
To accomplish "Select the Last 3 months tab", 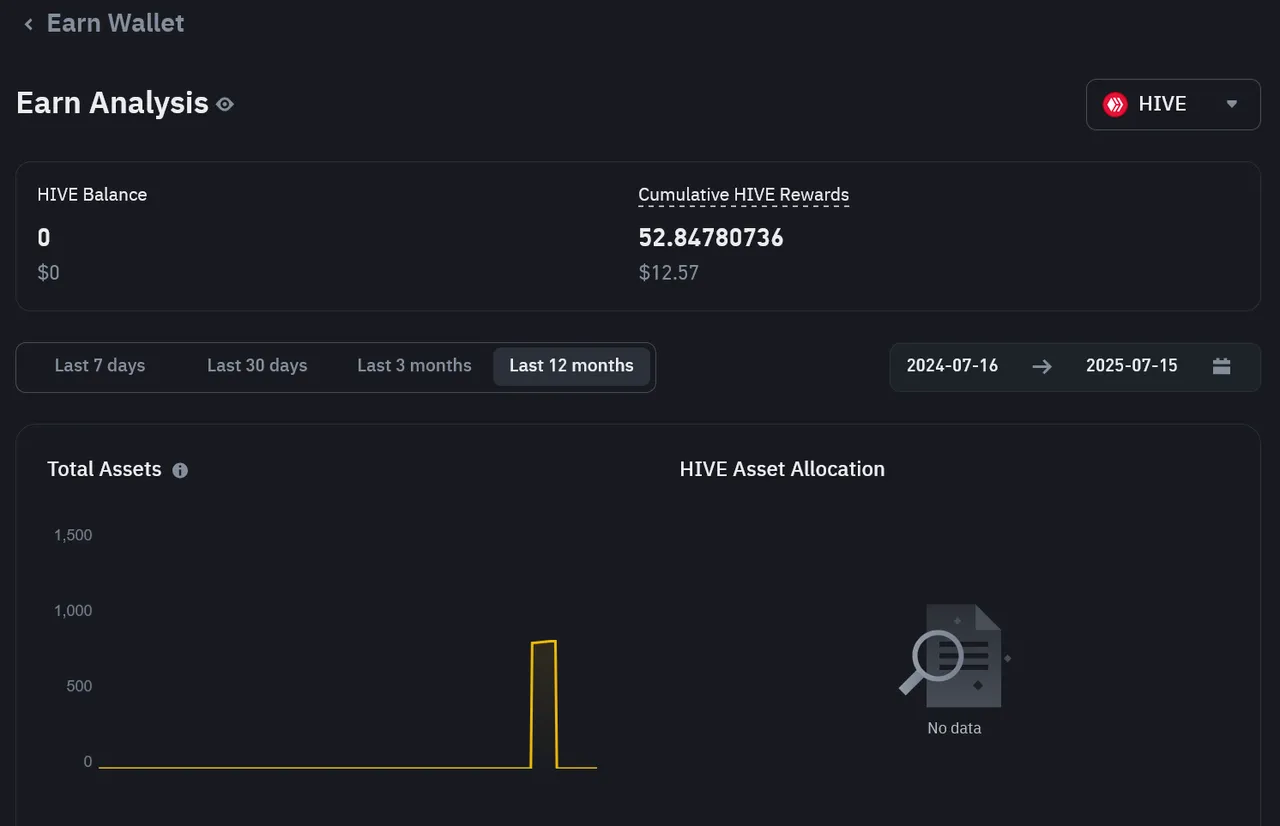I will (x=414, y=366).
